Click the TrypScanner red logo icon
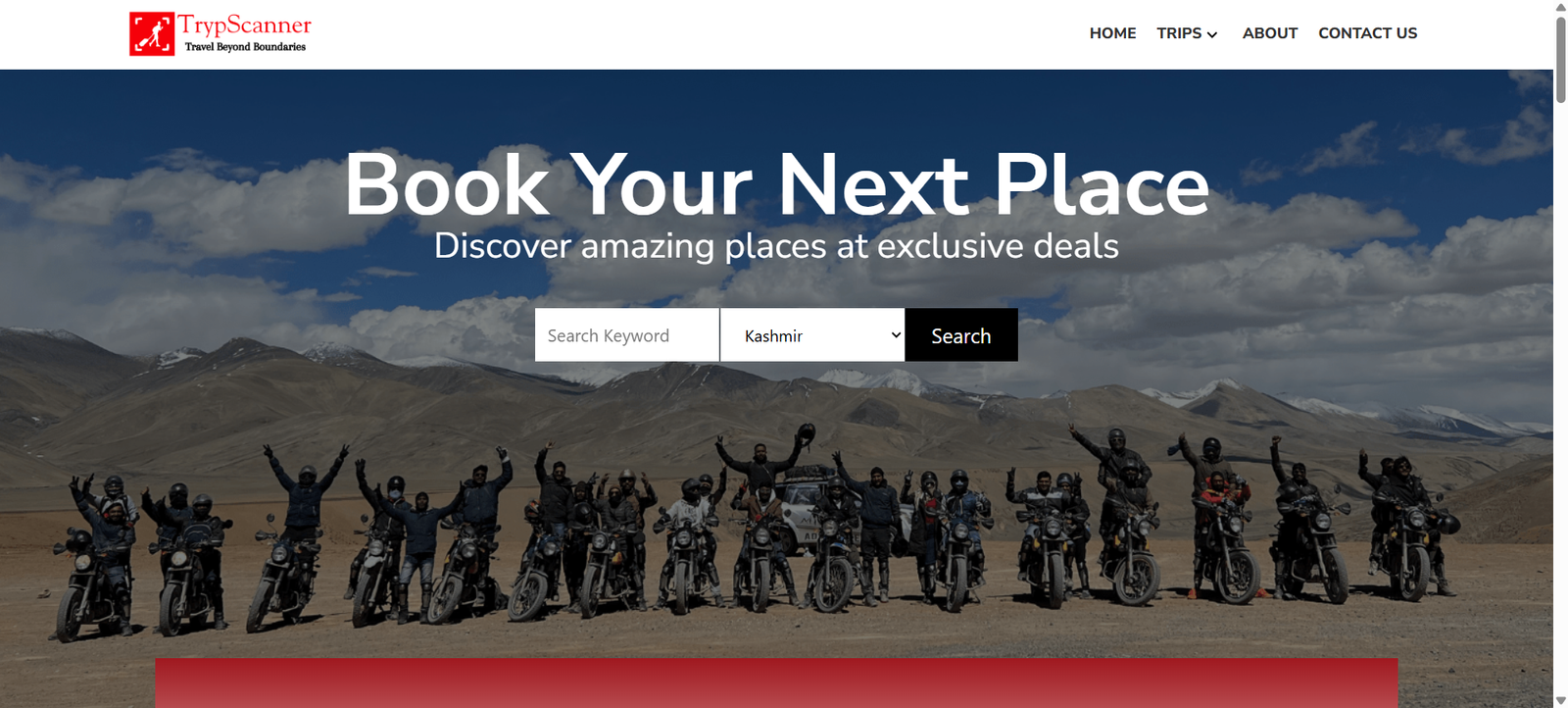Viewport: 1568px width, 708px height. point(152,34)
